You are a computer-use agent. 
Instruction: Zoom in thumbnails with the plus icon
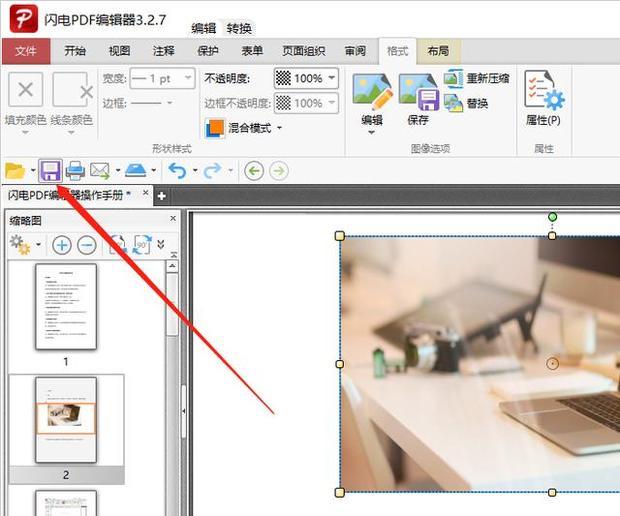[x=62, y=245]
